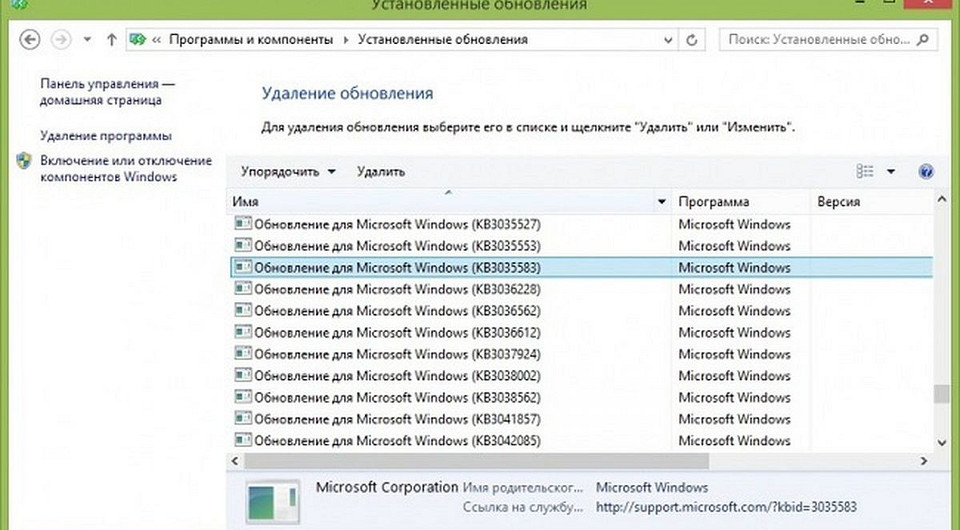
Task: Click the vertical scrollbar down arrow
Action: tap(942, 442)
